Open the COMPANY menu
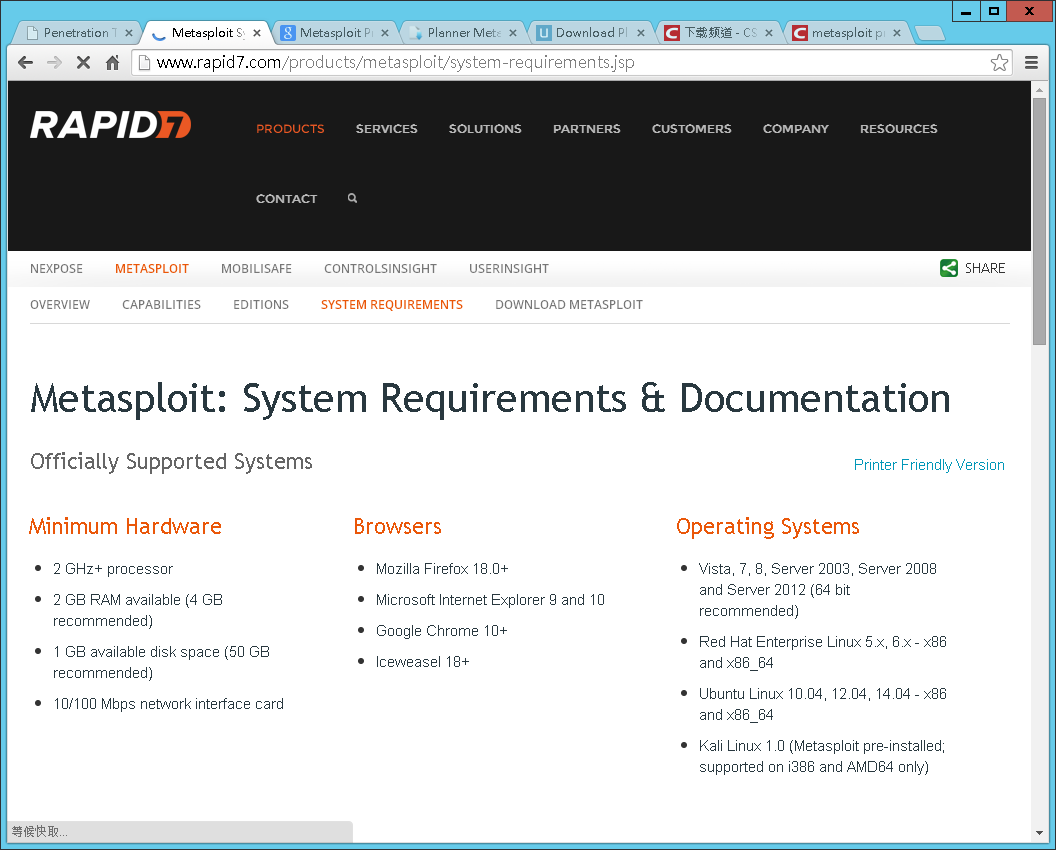Viewport: 1056px width, 850px height. point(795,129)
